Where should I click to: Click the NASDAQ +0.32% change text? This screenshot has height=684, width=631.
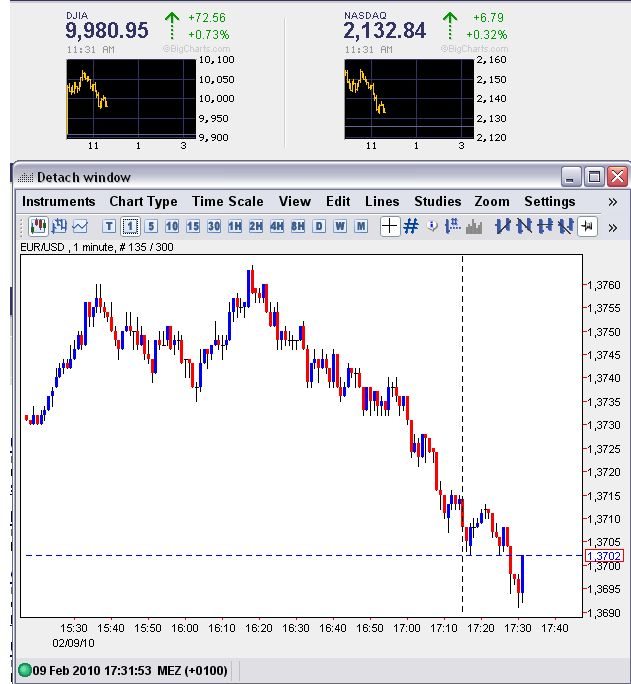point(486,34)
